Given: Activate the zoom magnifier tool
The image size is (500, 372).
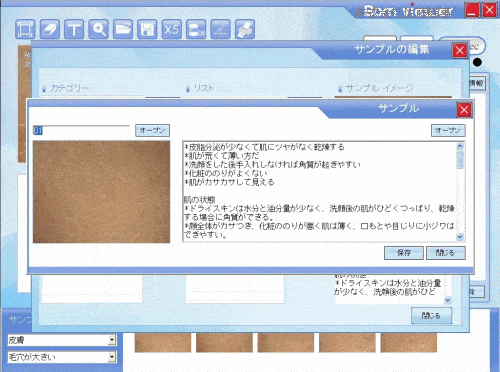Looking at the screenshot, I should [99, 29].
